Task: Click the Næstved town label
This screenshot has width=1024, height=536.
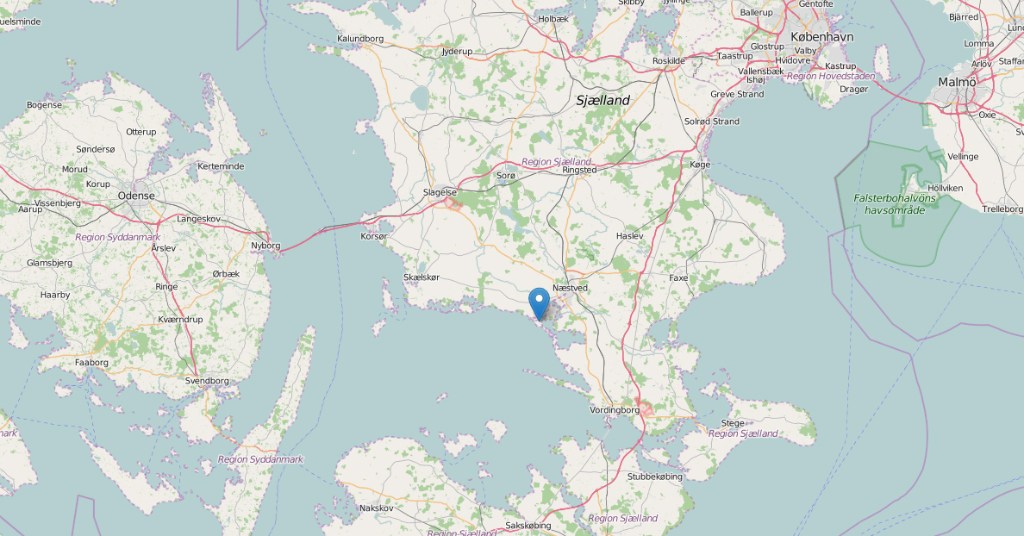Action: coord(570,288)
